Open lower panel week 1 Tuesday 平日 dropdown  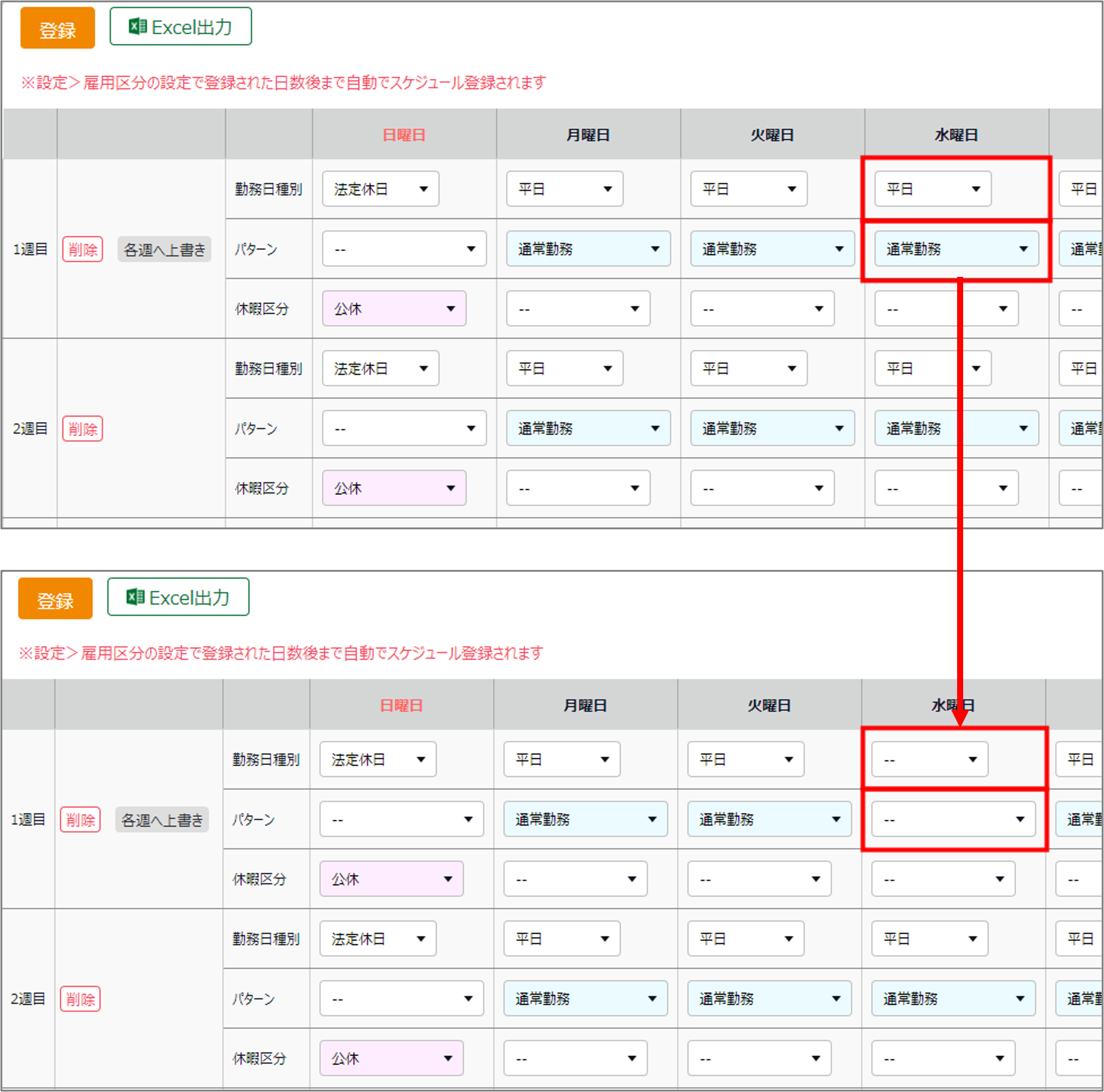pyautogui.click(x=745, y=760)
